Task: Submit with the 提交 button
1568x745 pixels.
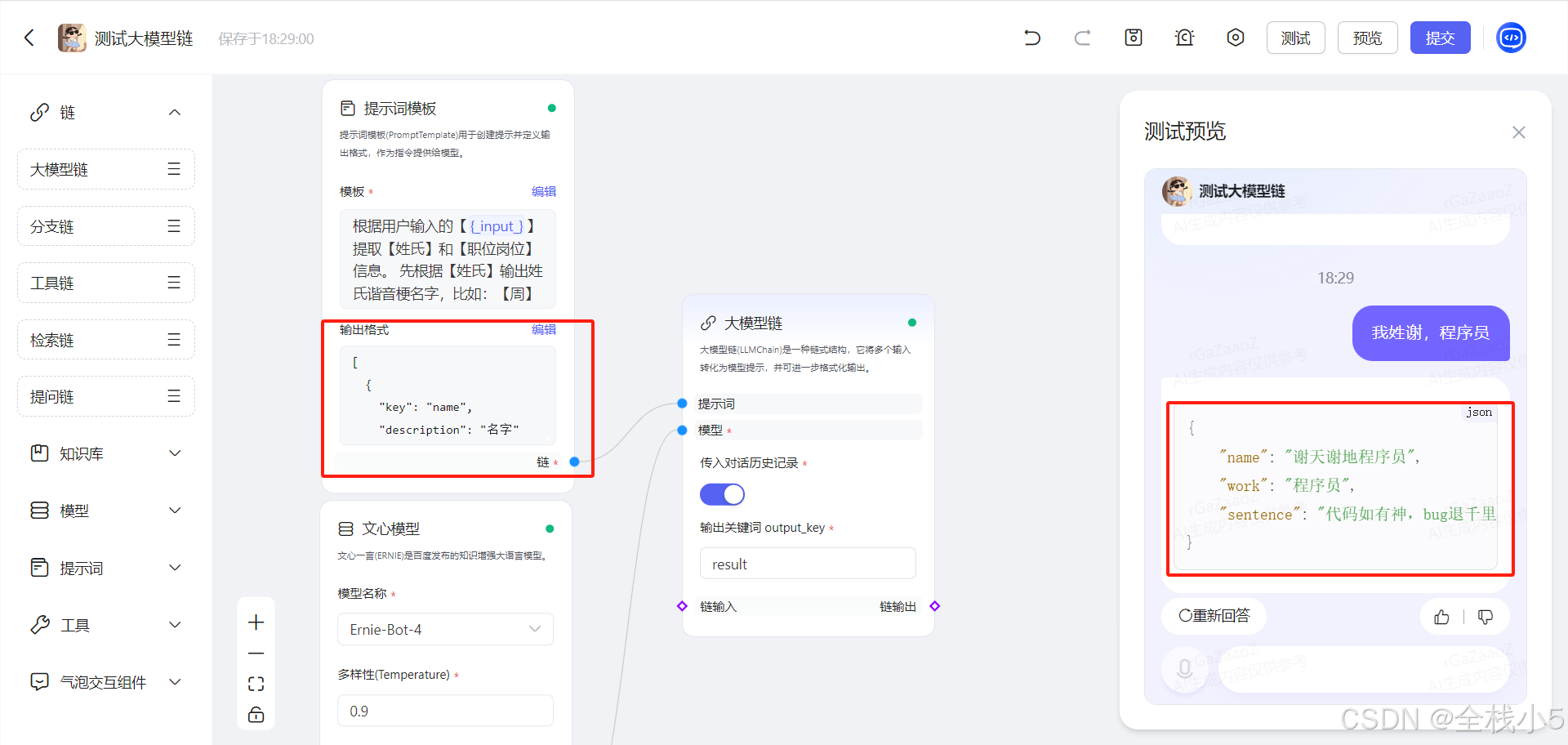Action: 1440,38
